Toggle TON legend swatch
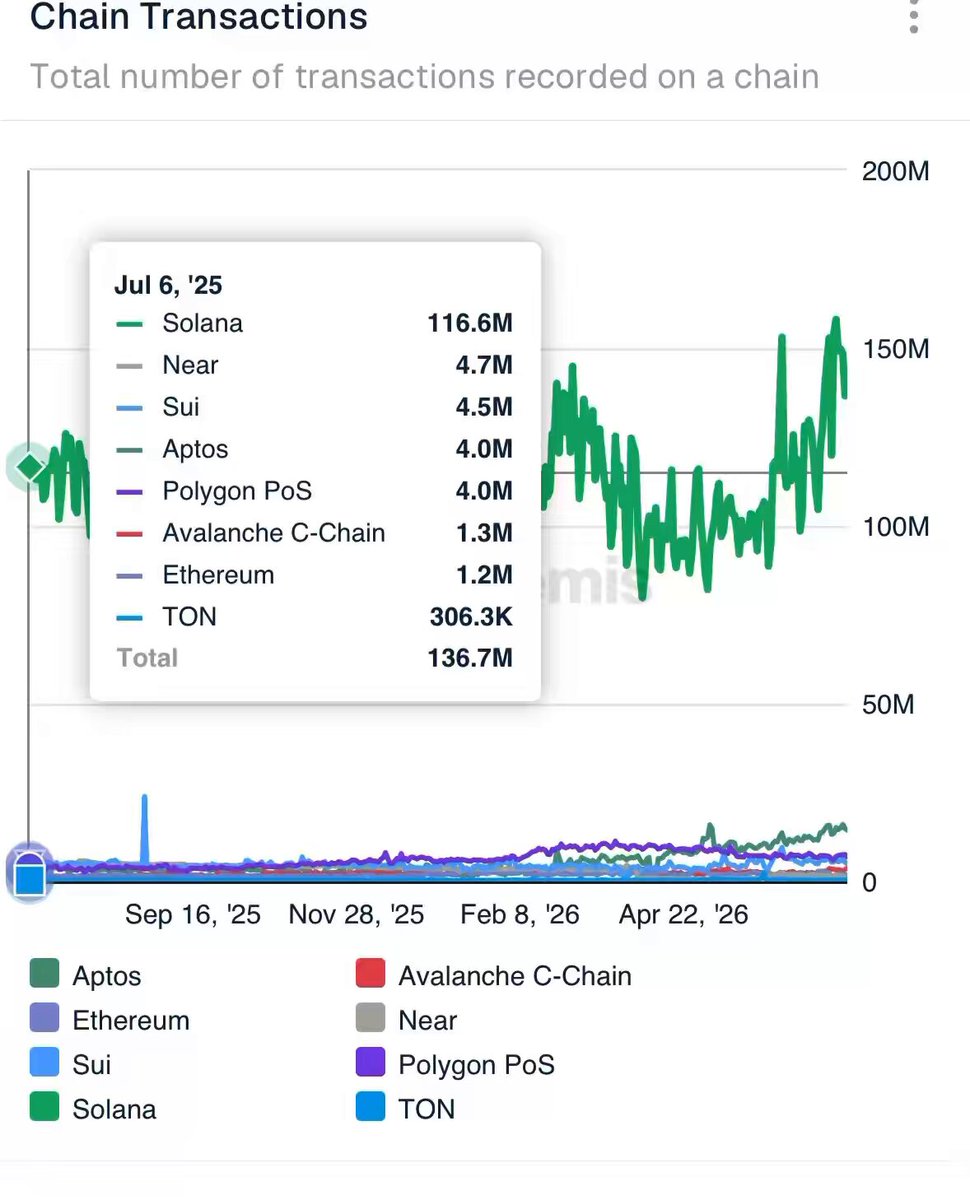Viewport: 970px width, 1200px height. [x=370, y=1108]
